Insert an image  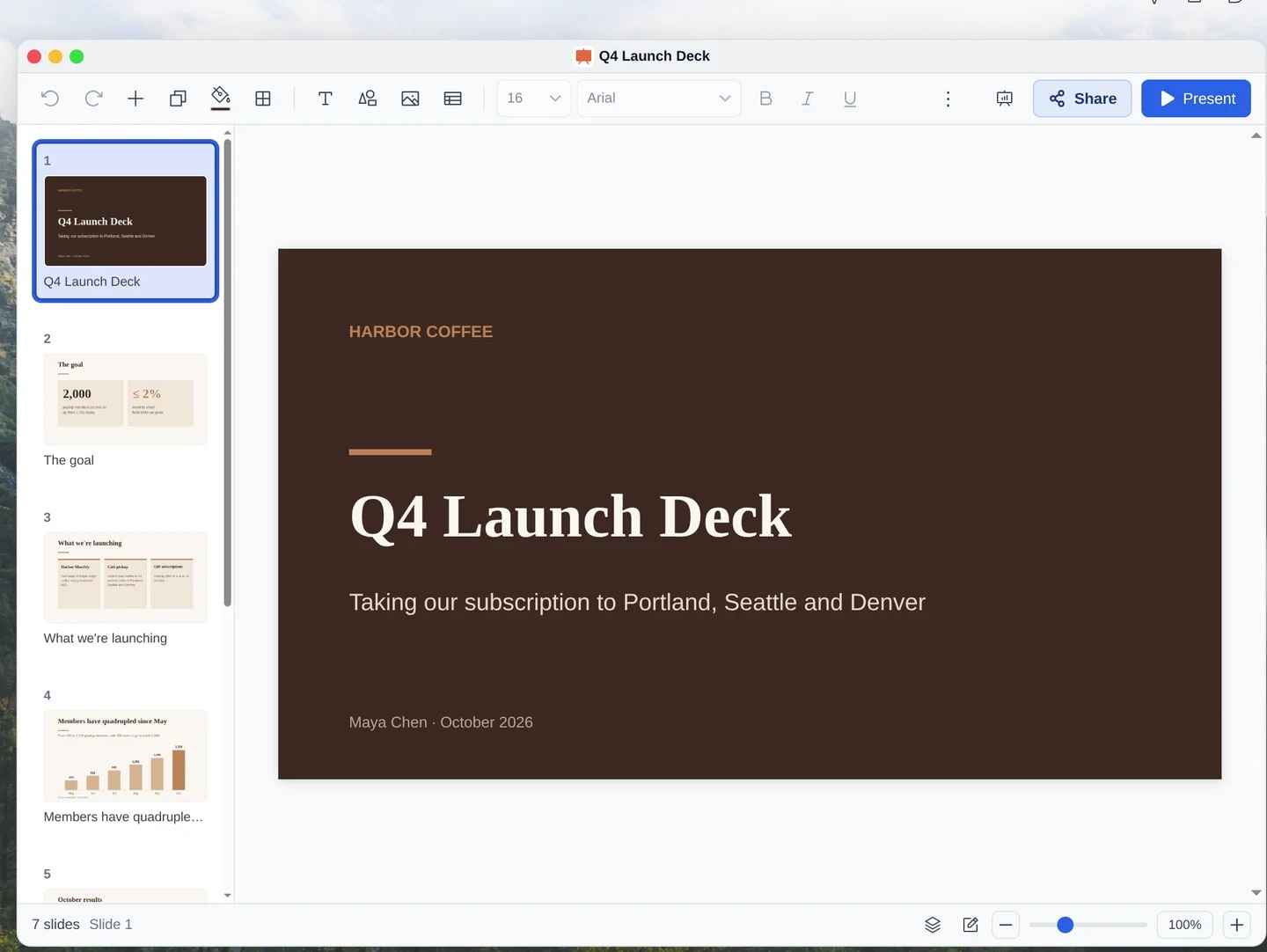[x=410, y=99]
